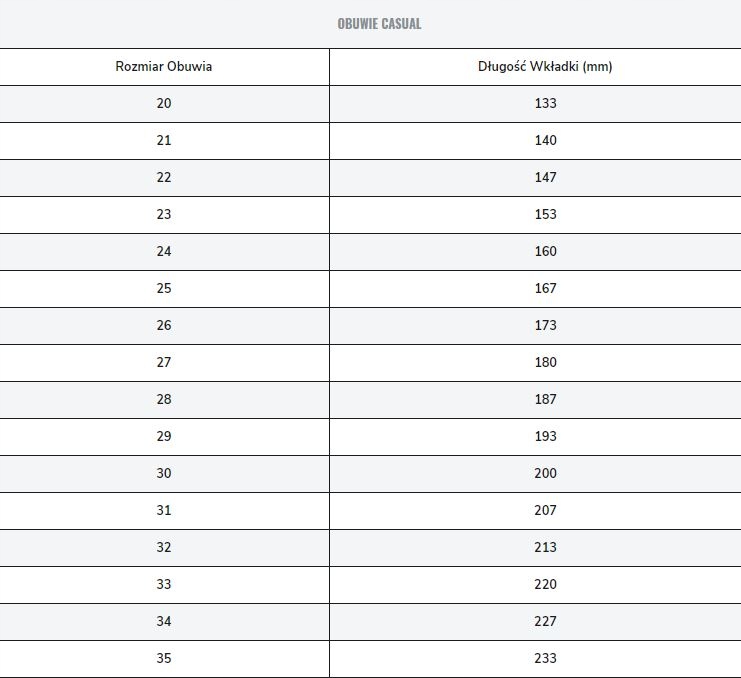Click the 213 insole length value
The image size is (741, 678).
click(545, 547)
